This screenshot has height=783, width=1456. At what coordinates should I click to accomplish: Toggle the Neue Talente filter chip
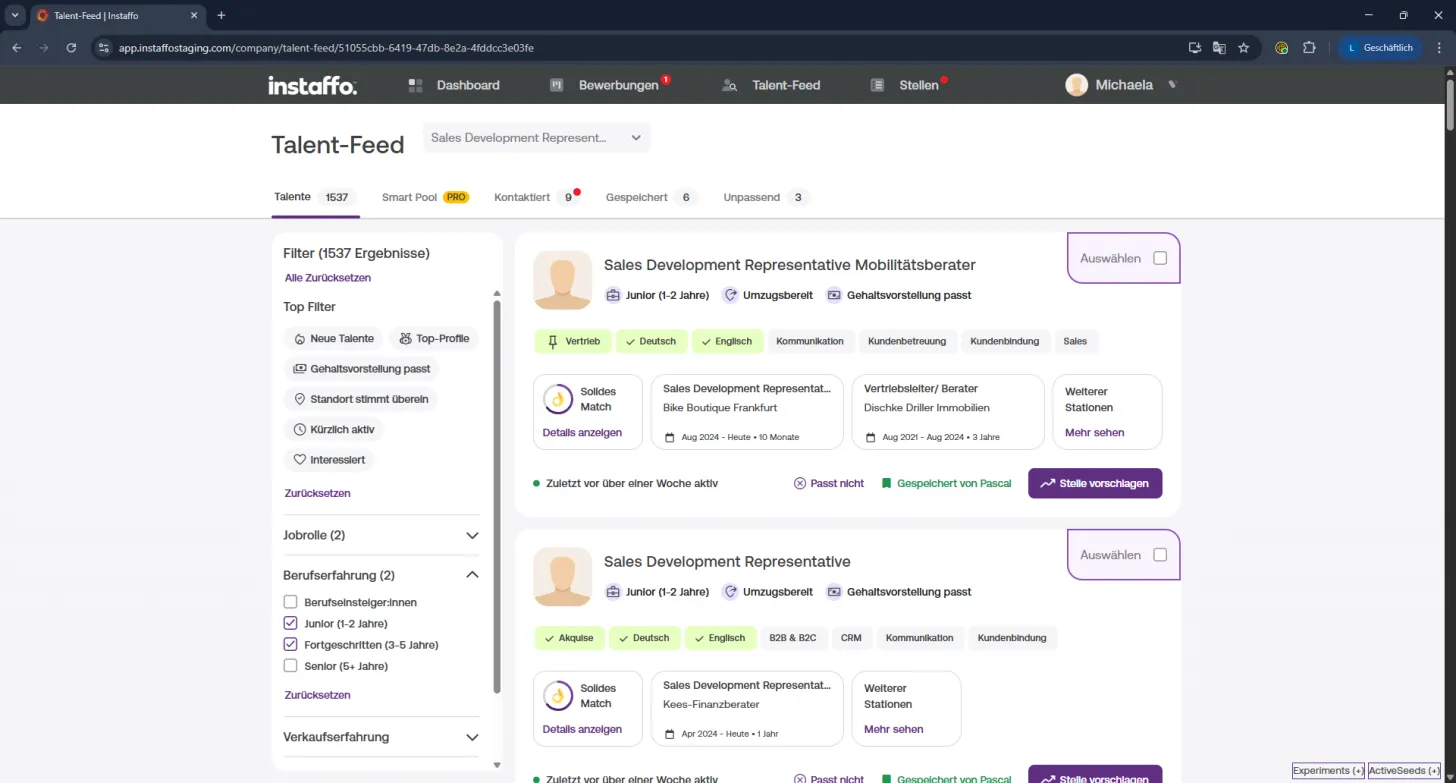coord(333,339)
